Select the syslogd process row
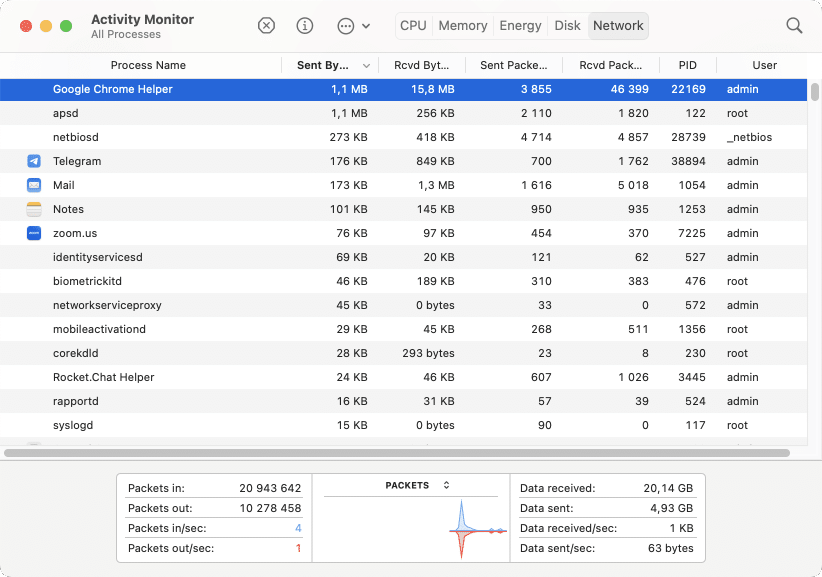Screen dimensions: 822x577 403,426
